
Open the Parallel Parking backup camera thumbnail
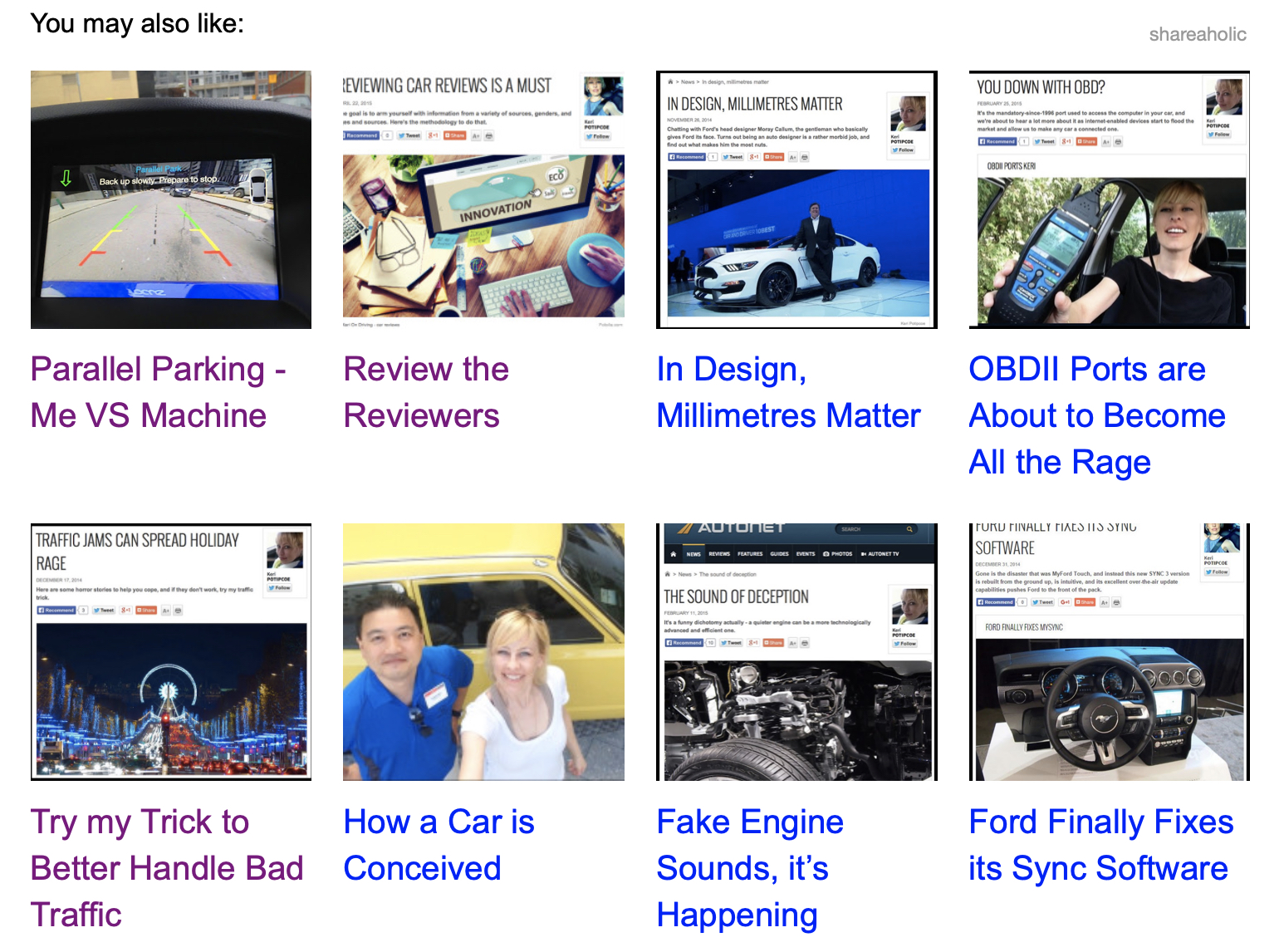tap(170, 199)
